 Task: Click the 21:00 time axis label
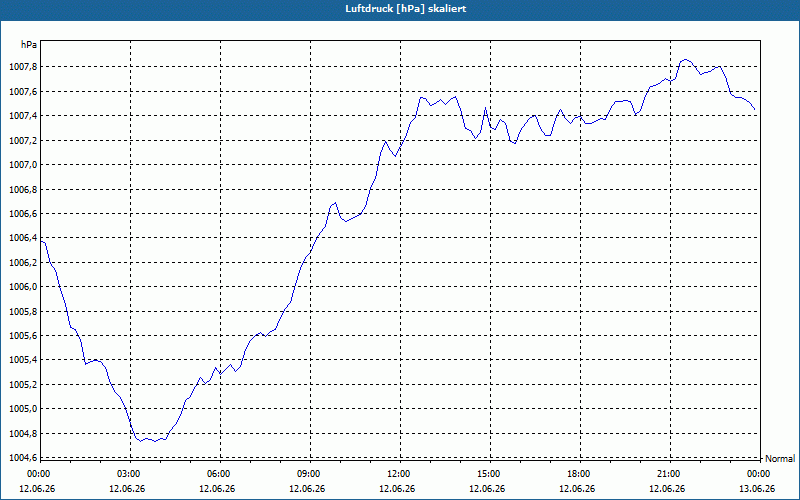[x=668, y=474]
